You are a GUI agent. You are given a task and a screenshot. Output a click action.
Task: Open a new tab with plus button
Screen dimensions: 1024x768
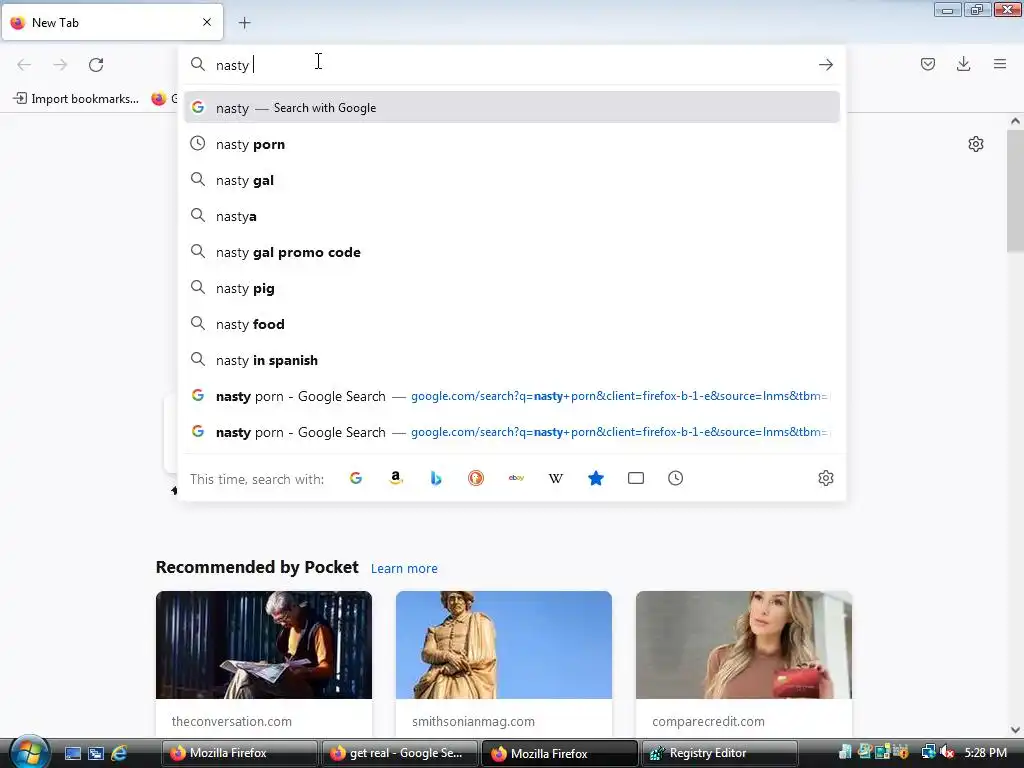coord(244,23)
